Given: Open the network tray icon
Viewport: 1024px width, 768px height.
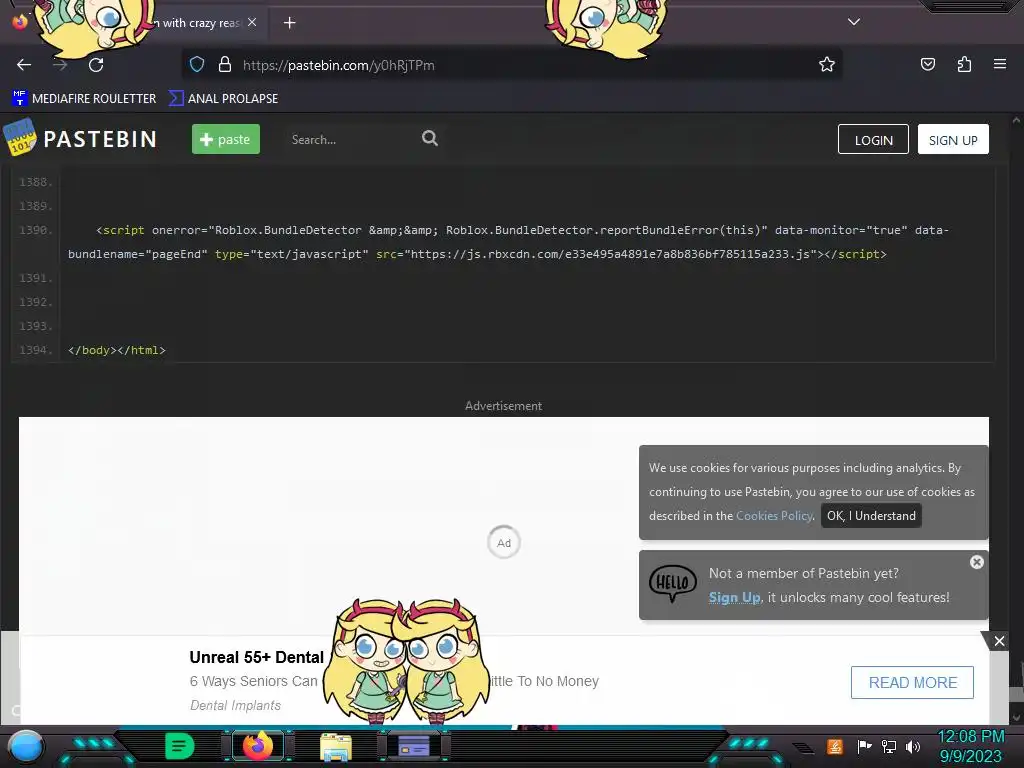Looking at the screenshot, I should coord(889,746).
